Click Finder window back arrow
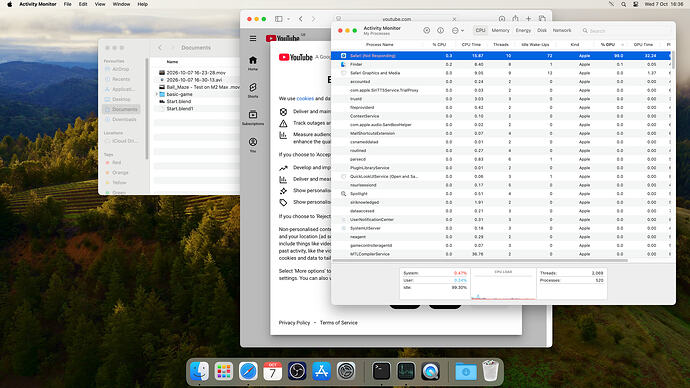 (x=160, y=48)
